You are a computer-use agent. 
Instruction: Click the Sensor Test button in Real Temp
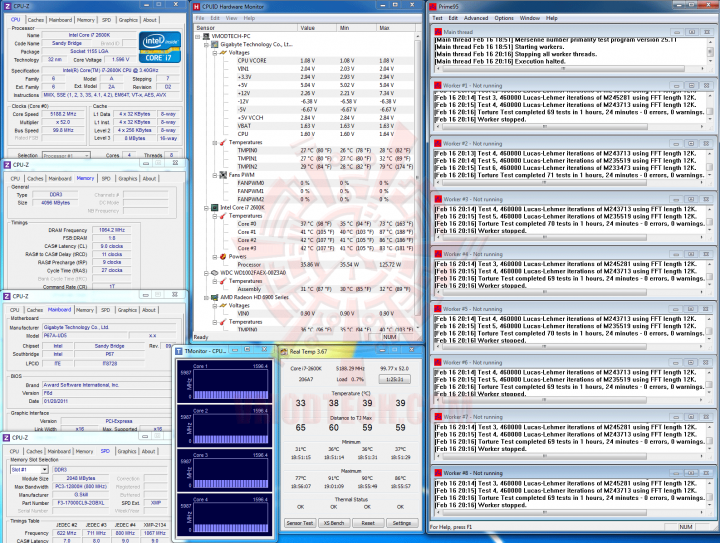point(299,523)
